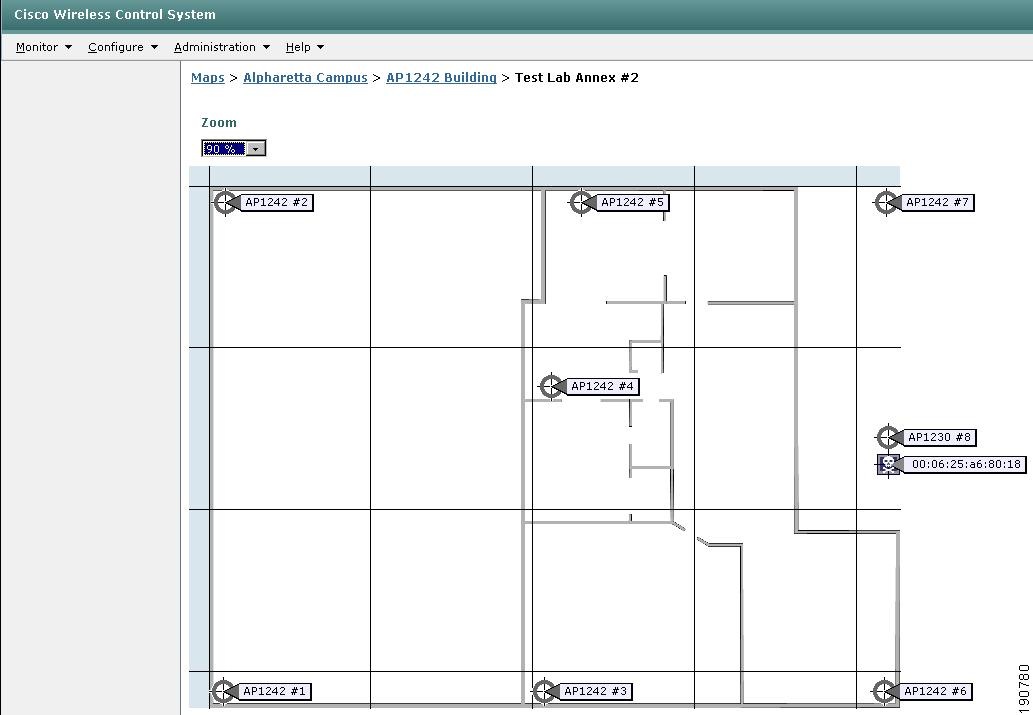This screenshot has width=1033, height=715.
Task: Click the Cisco Wireless Control System title
Action: (115, 14)
